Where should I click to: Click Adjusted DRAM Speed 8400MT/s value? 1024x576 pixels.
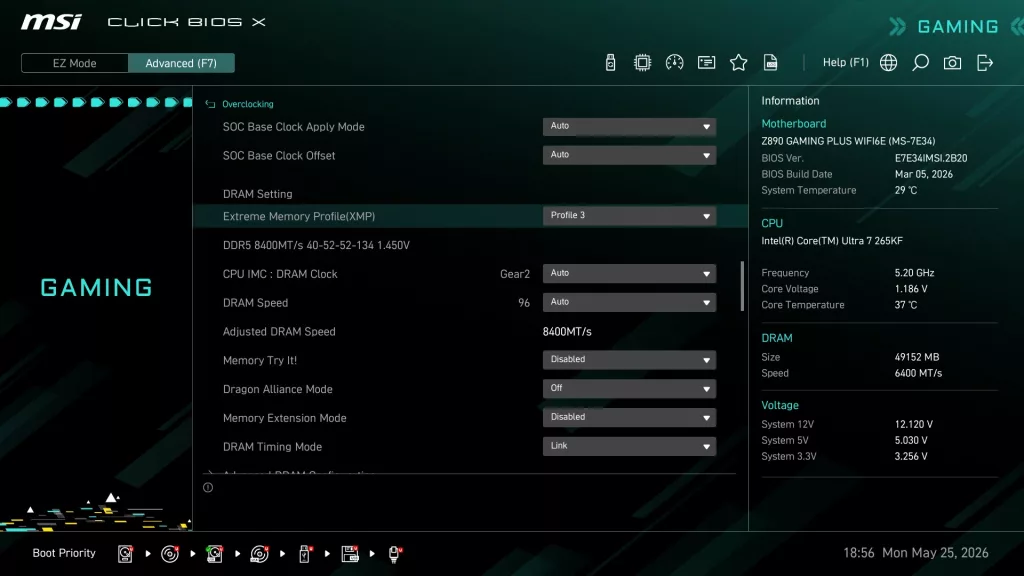click(567, 332)
